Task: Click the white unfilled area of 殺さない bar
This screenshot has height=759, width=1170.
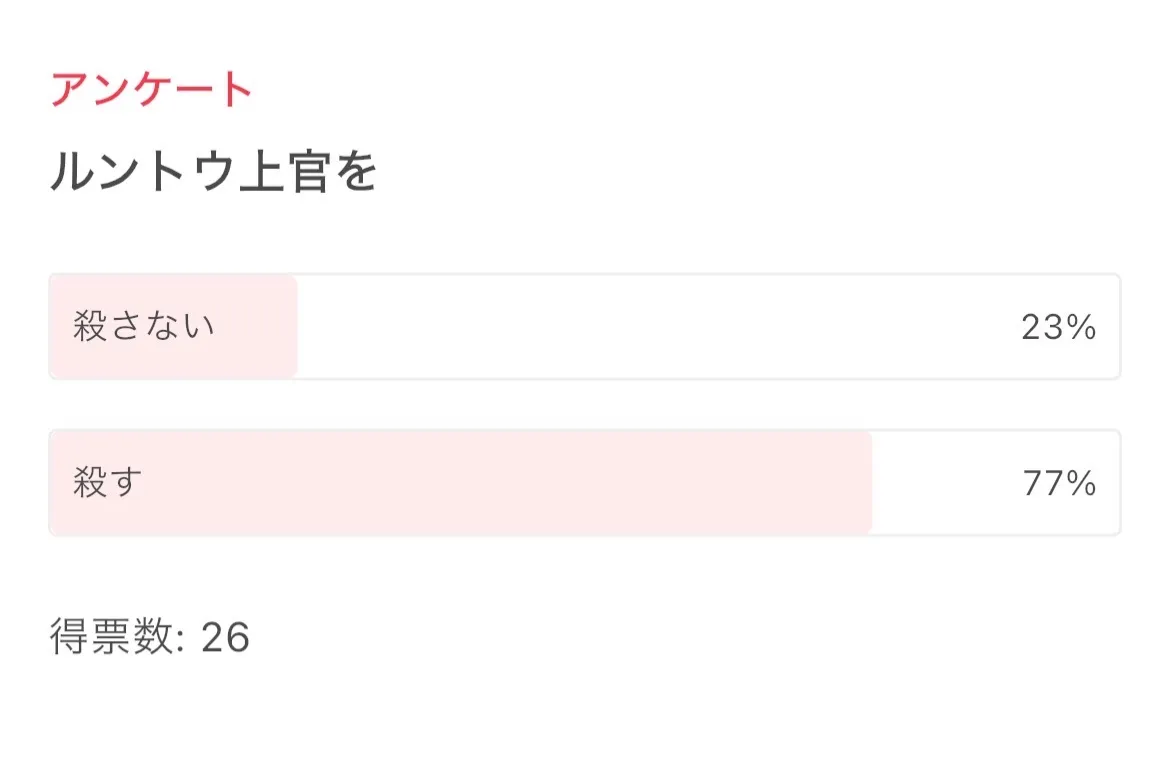Action: [650, 327]
